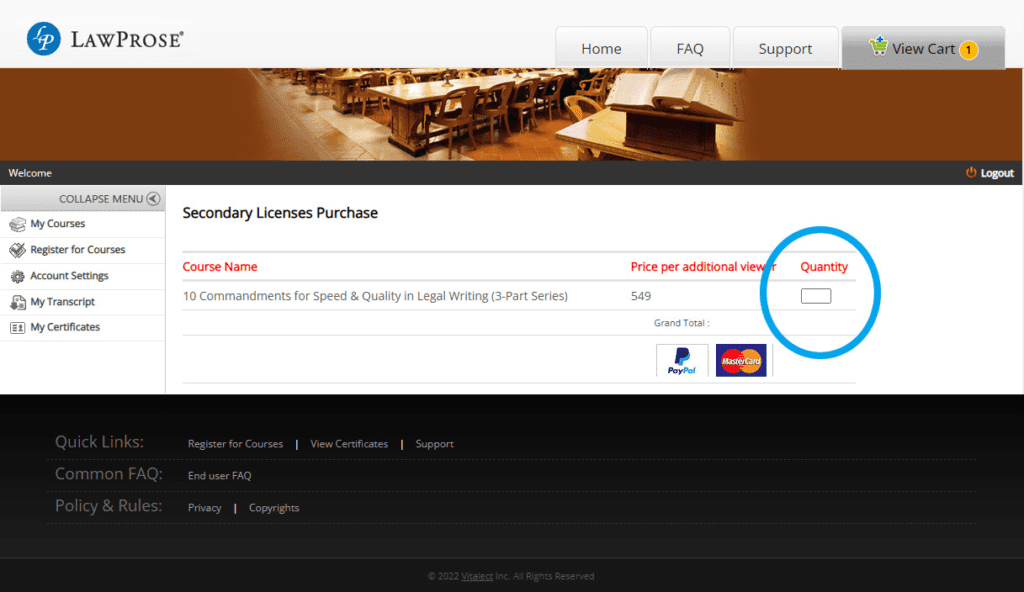1024x592 pixels.
Task: Open Support footer quick link
Action: tap(434, 444)
